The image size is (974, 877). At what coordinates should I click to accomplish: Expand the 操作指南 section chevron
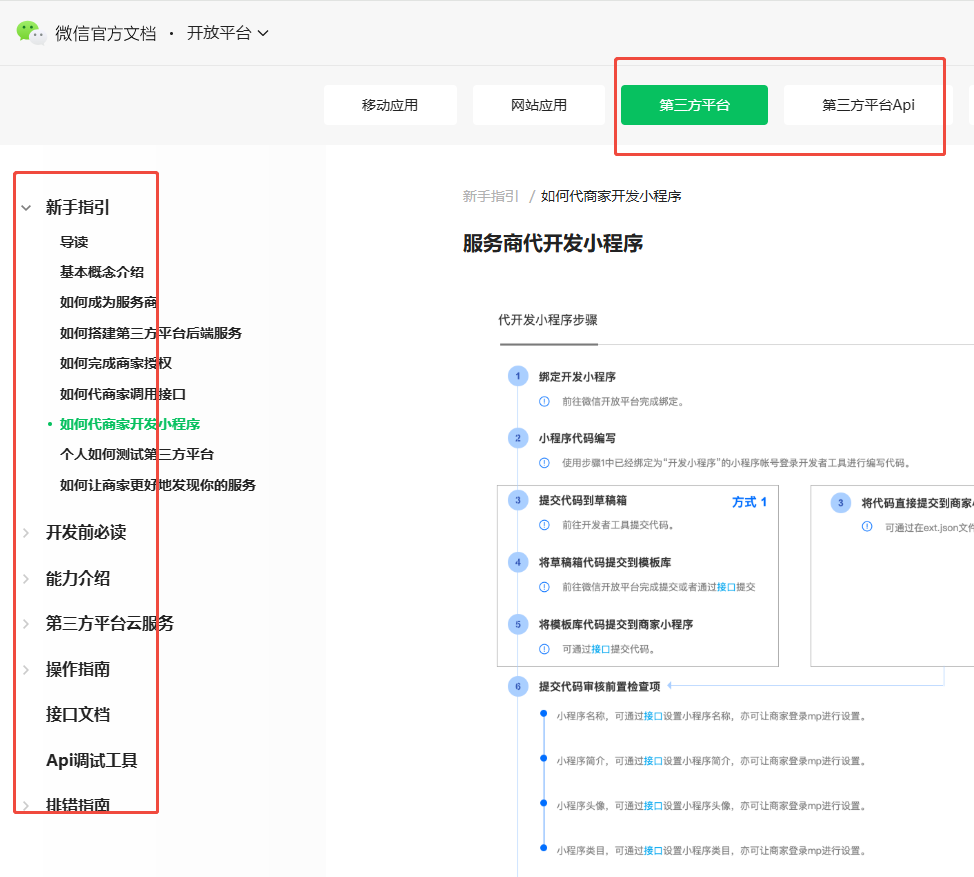pyautogui.click(x=26, y=670)
